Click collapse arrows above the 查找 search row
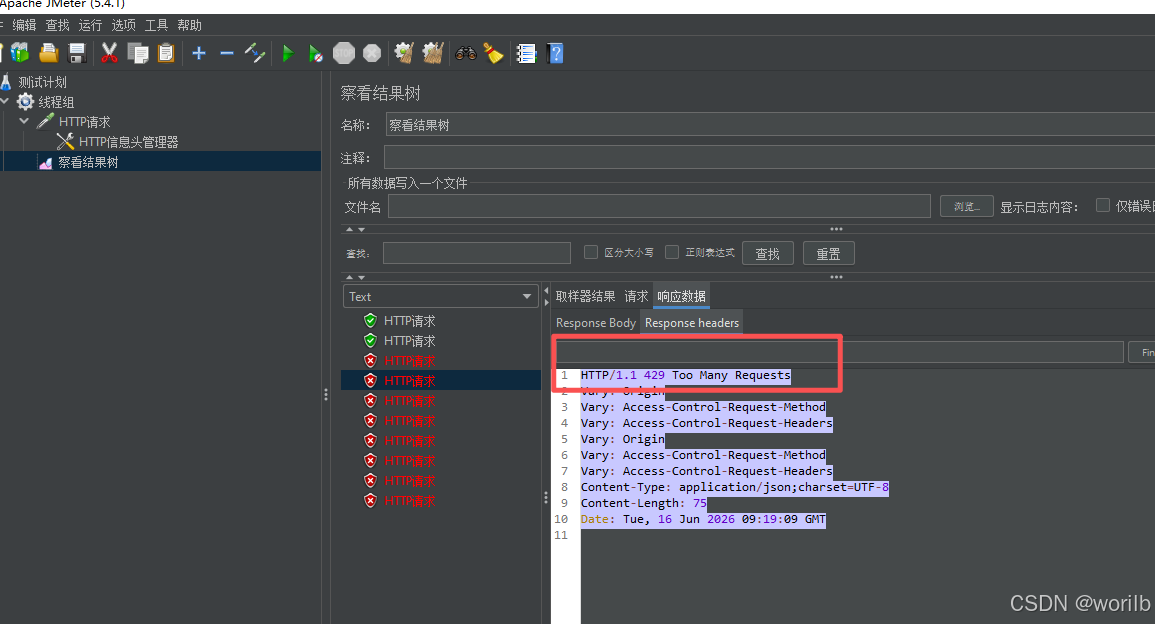 [355, 229]
